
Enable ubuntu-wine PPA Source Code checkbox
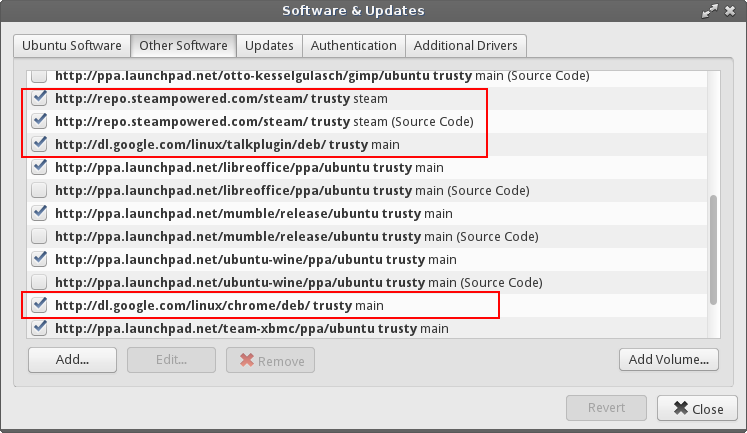click(x=39, y=282)
